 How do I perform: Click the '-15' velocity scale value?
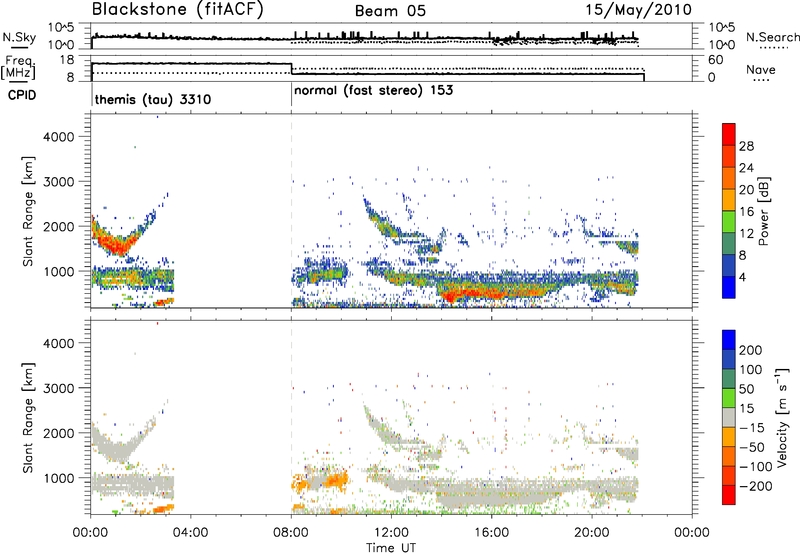pos(751,428)
